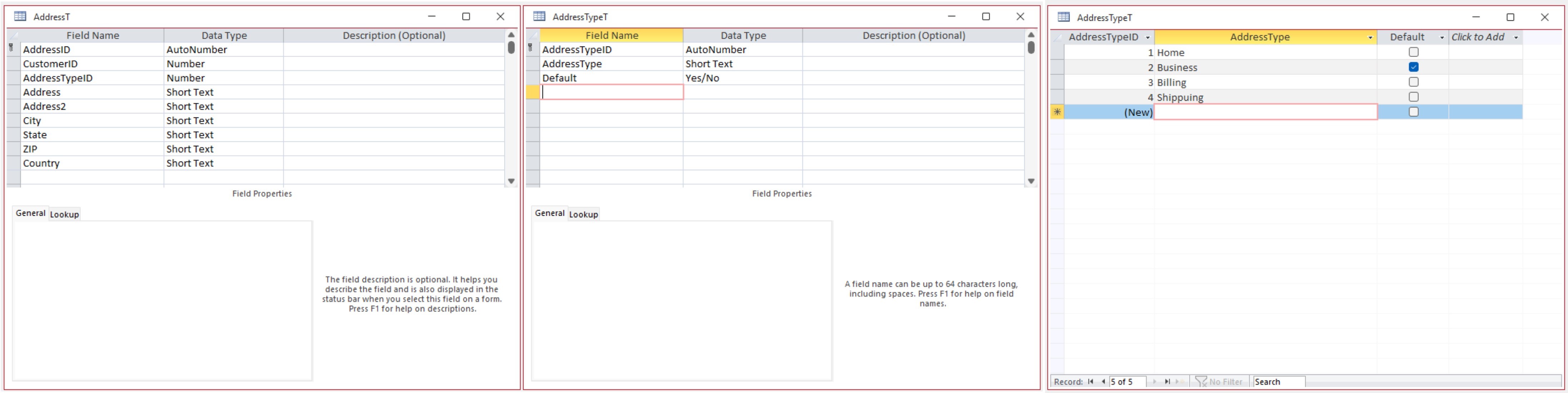Check the Default box for Shippuing
Image resolution: width=1568 pixels, height=393 pixels.
coord(1413,97)
